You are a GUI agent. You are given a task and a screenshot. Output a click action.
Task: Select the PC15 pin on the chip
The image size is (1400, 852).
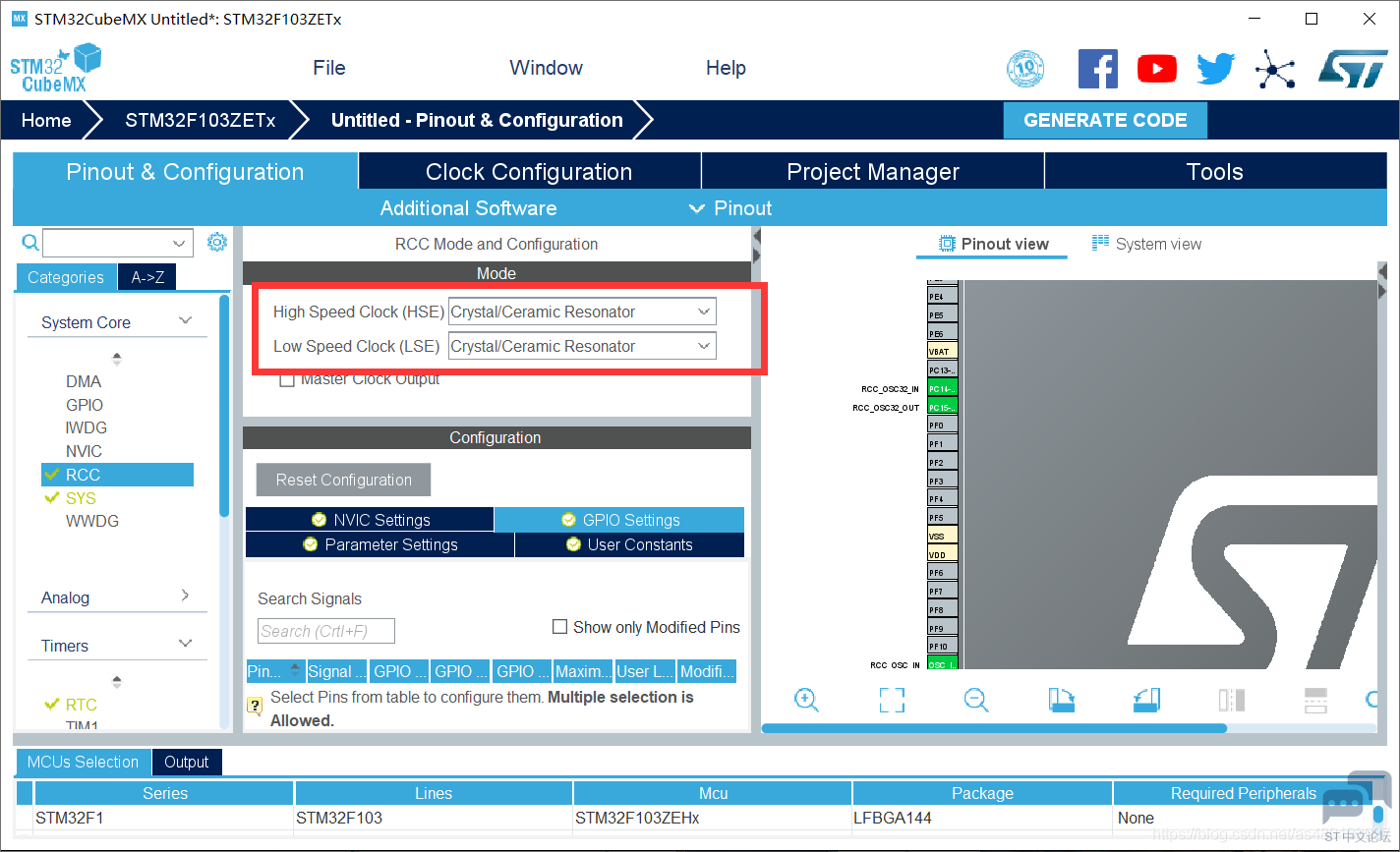coord(942,408)
